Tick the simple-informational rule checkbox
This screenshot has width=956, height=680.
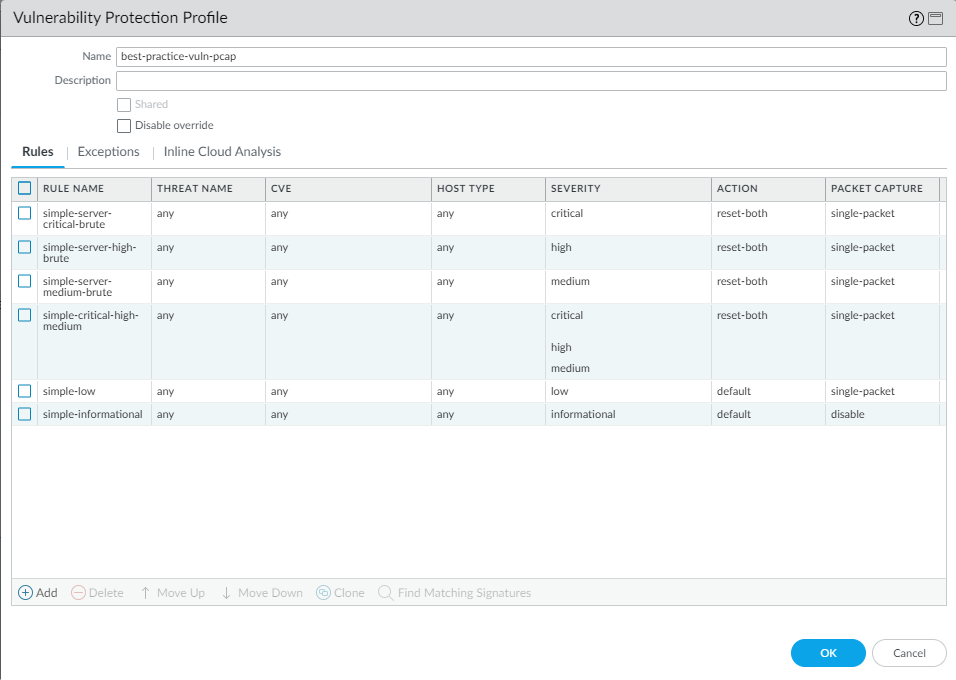coord(25,414)
